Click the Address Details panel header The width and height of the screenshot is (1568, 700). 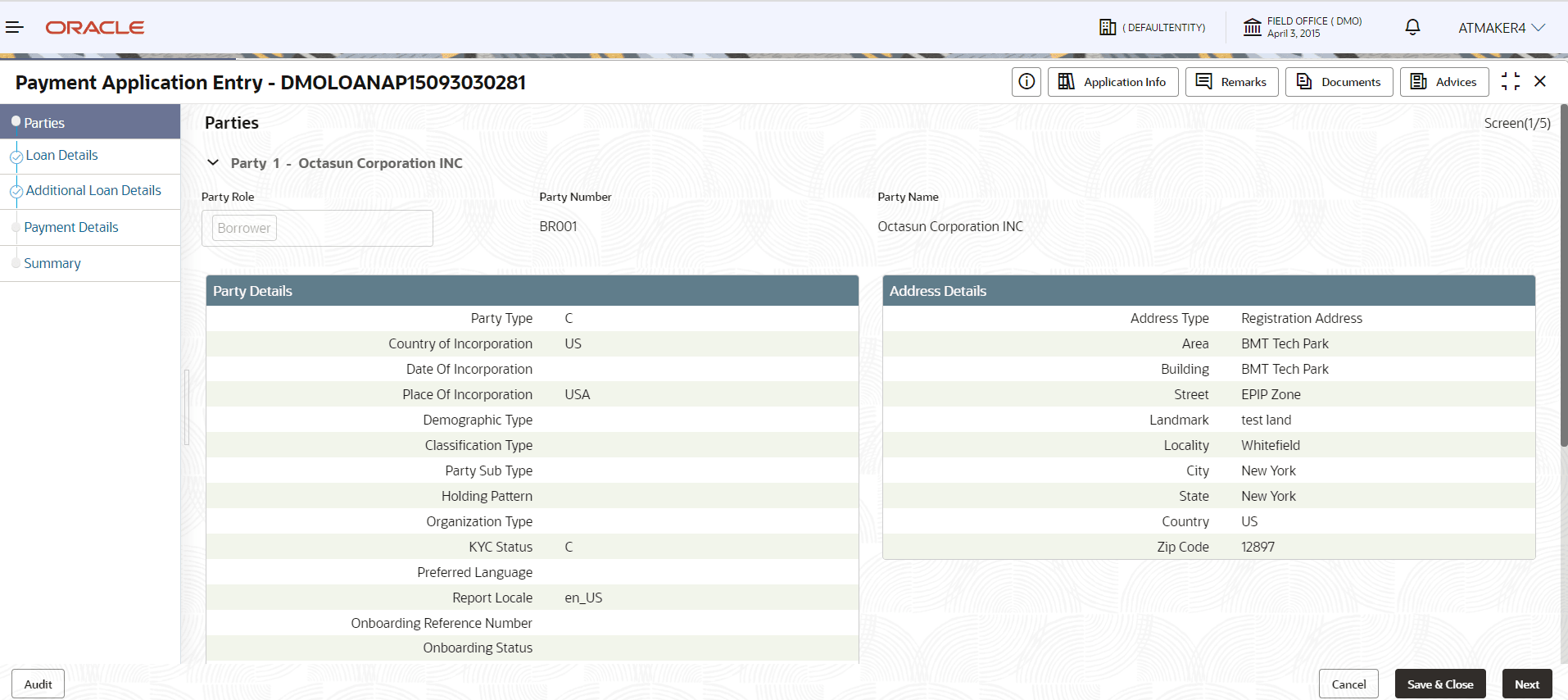point(1209,291)
